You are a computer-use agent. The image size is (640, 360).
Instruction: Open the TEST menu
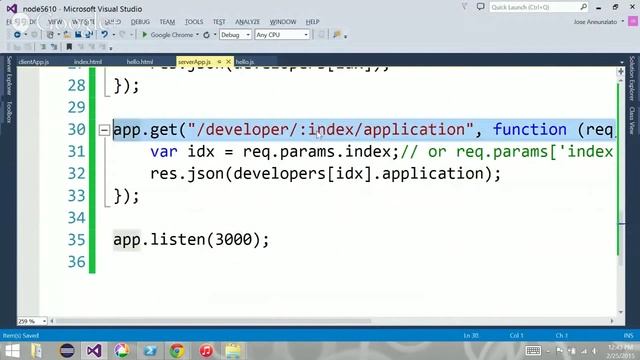pos(219,22)
